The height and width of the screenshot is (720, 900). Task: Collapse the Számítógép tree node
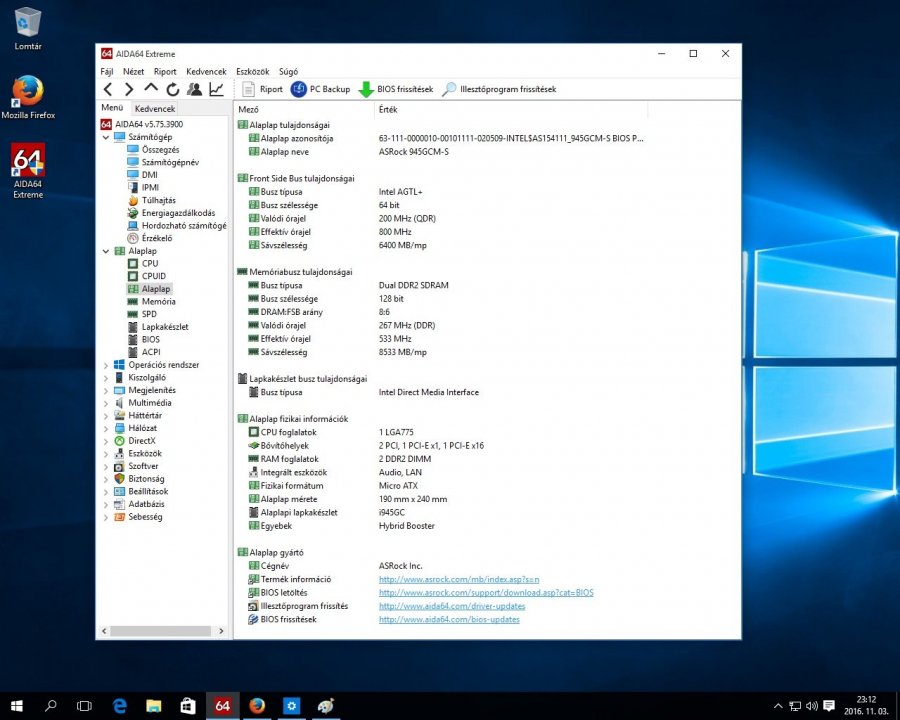click(107, 137)
